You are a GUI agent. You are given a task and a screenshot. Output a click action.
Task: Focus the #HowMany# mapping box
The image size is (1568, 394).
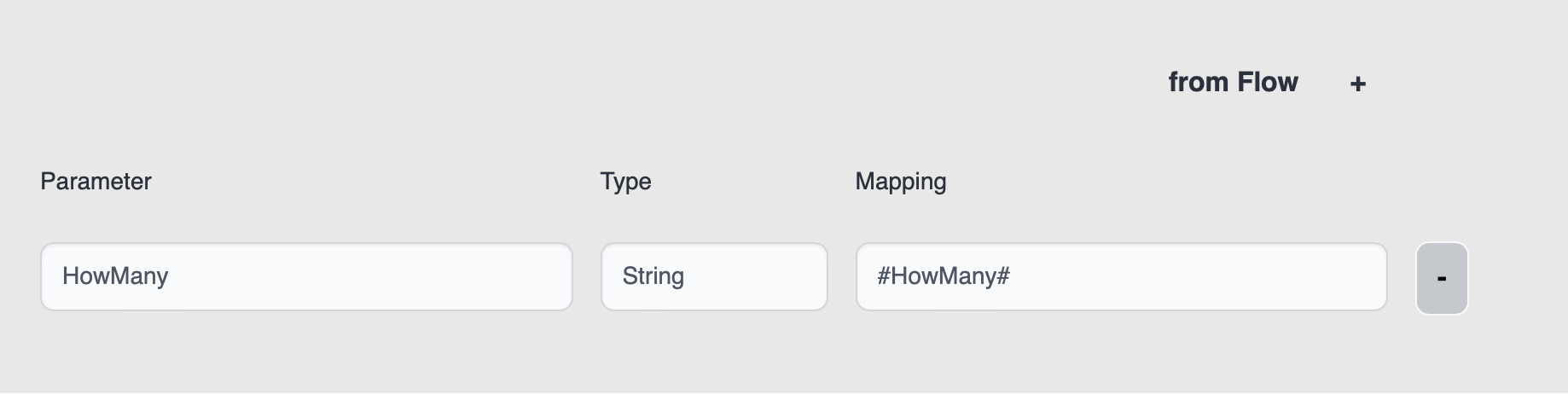pyautogui.click(x=1121, y=276)
